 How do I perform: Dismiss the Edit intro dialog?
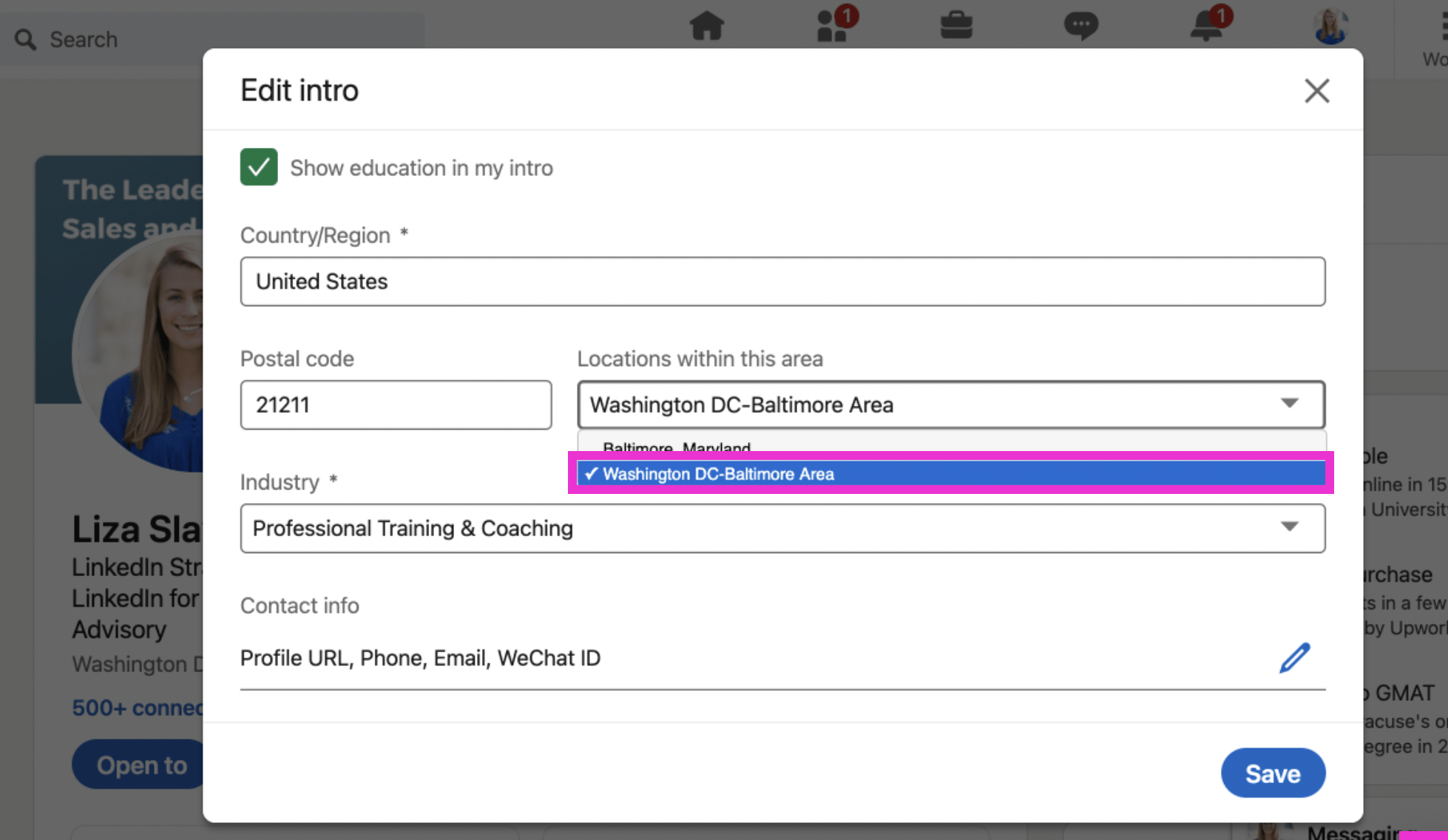click(x=1316, y=90)
